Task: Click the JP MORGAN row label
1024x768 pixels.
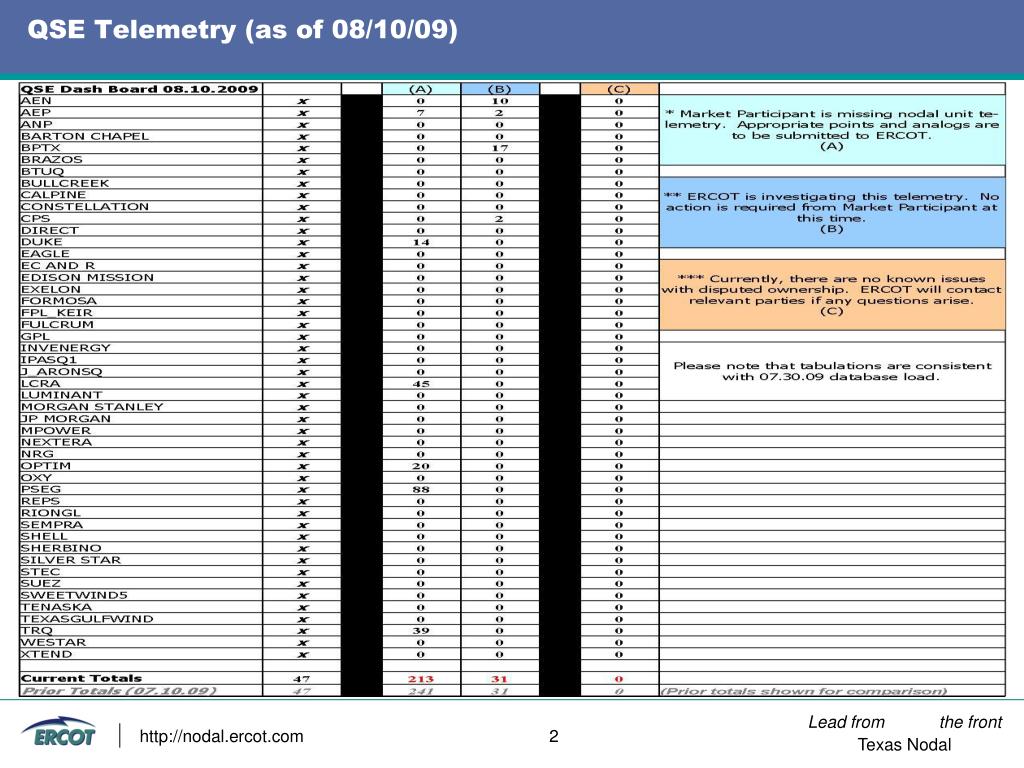Action: 66,418
